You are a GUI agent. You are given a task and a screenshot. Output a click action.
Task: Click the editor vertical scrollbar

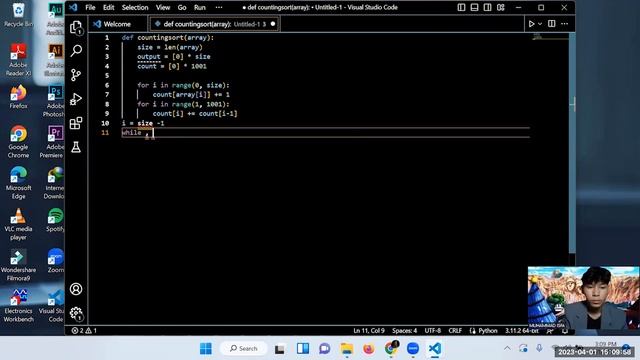(x=572, y=143)
